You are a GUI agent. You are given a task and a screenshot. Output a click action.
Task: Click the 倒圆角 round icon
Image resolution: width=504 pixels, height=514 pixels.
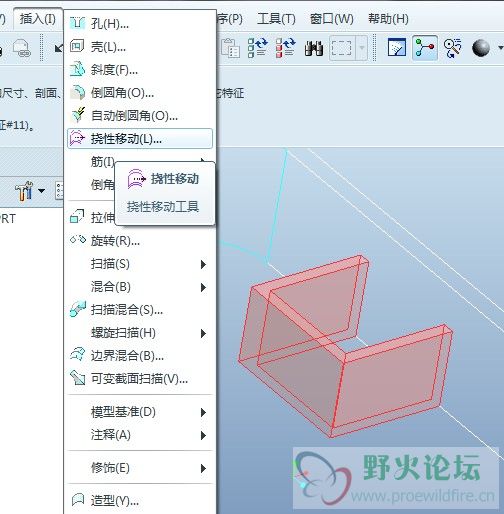pyautogui.click(x=77, y=92)
